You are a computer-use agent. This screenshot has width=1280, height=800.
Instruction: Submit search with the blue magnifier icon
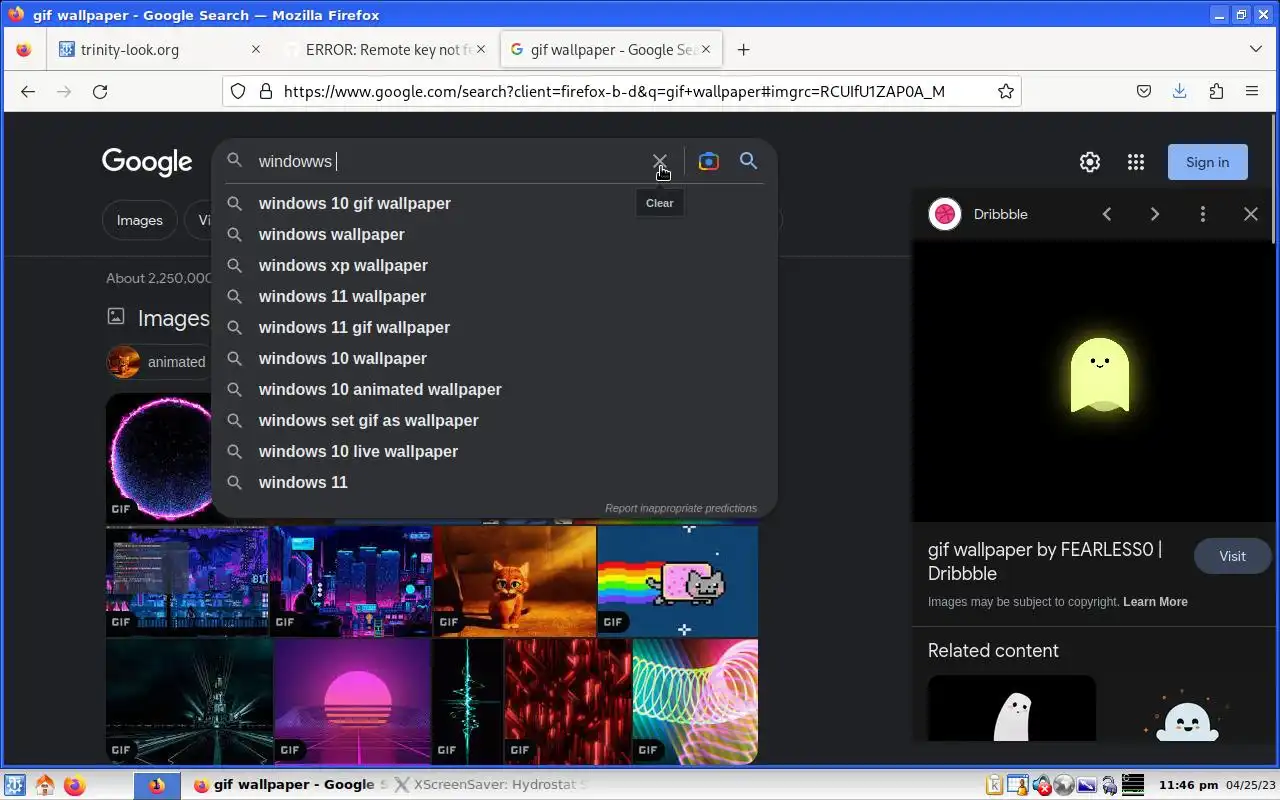pyautogui.click(x=748, y=161)
